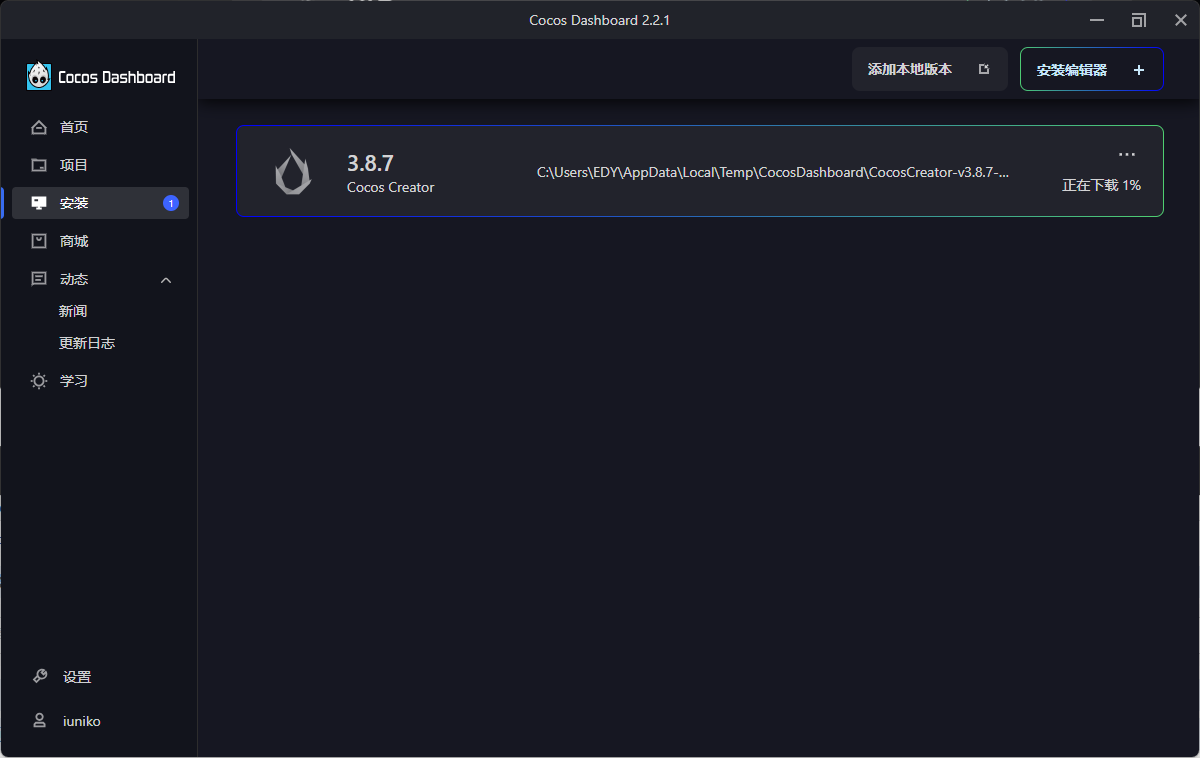Image resolution: width=1200 pixels, height=758 pixels.
Task: Click the home icon beside 首页
Action: [x=39, y=127]
